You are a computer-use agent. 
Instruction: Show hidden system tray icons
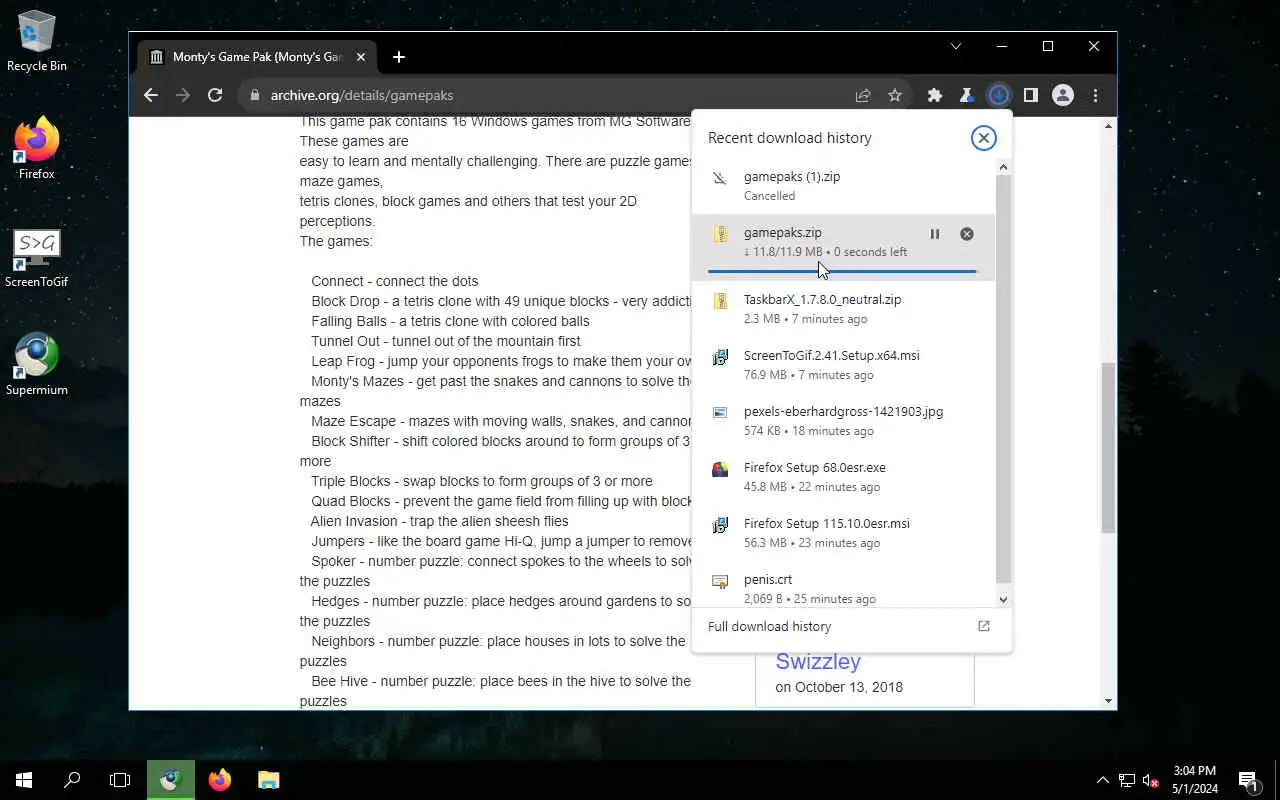click(1102, 780)
